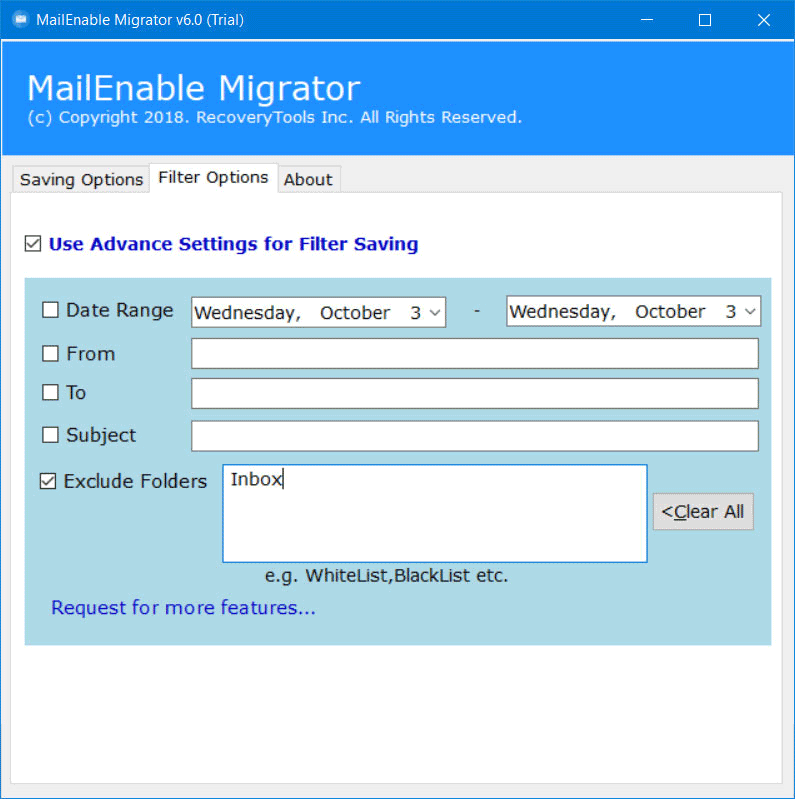Switch to the Saving Options tab
Image resolution: width=795 pixels, height=799 pixels.
(x=81, y=179)
